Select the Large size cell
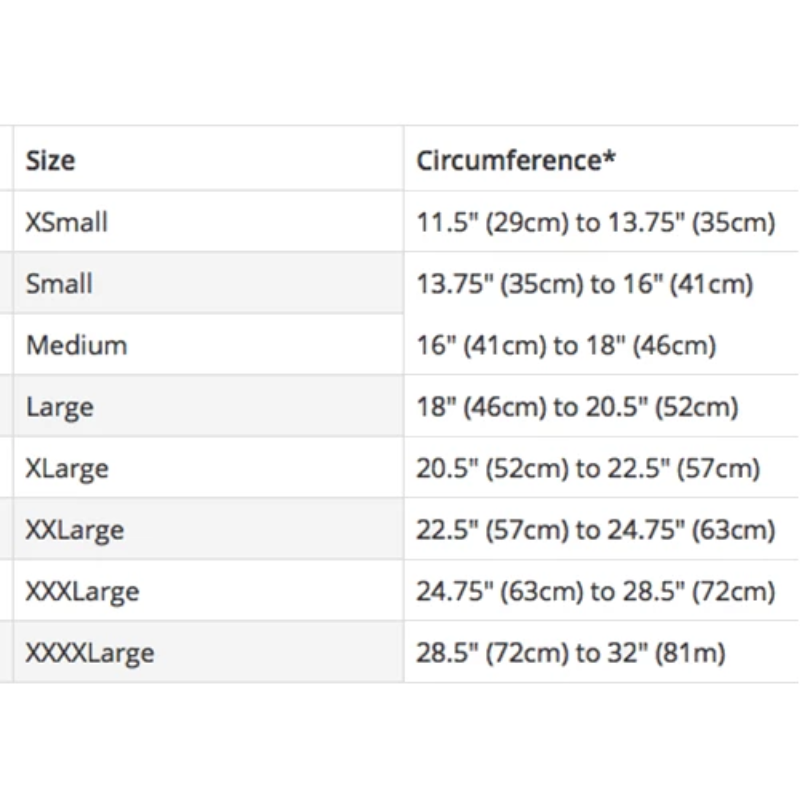Image resolution: width=800 pixels, height=800 pixels. point(60,407)
